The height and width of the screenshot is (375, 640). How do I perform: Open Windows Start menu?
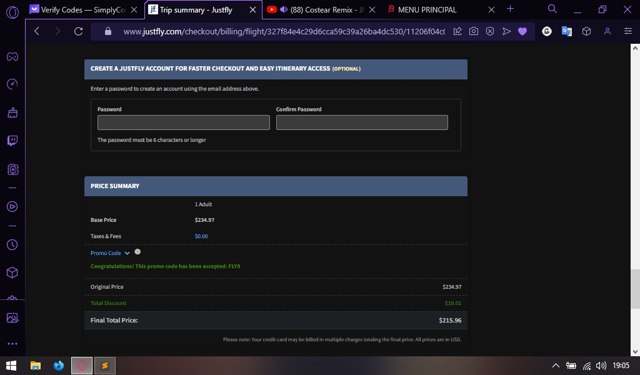coord(11,366)
